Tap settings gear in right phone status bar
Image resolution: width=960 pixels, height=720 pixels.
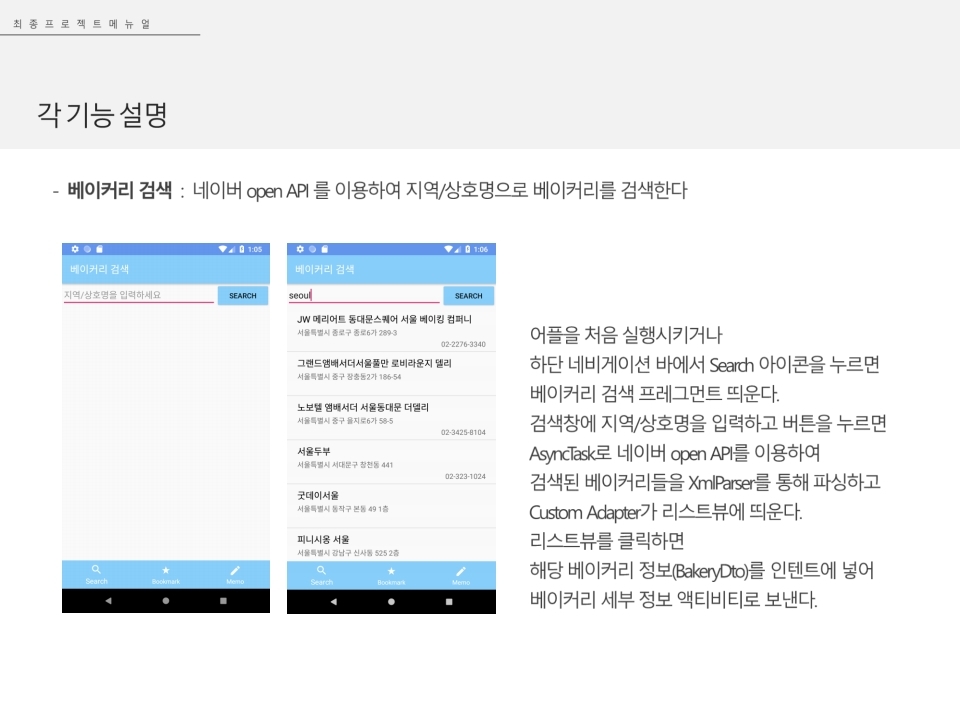(x=300, y=249)
